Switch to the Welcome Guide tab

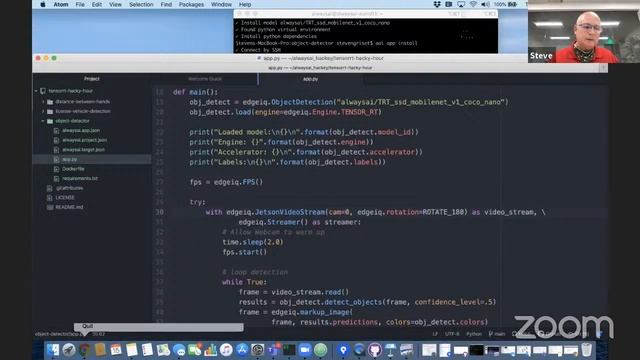pos(205,79)
